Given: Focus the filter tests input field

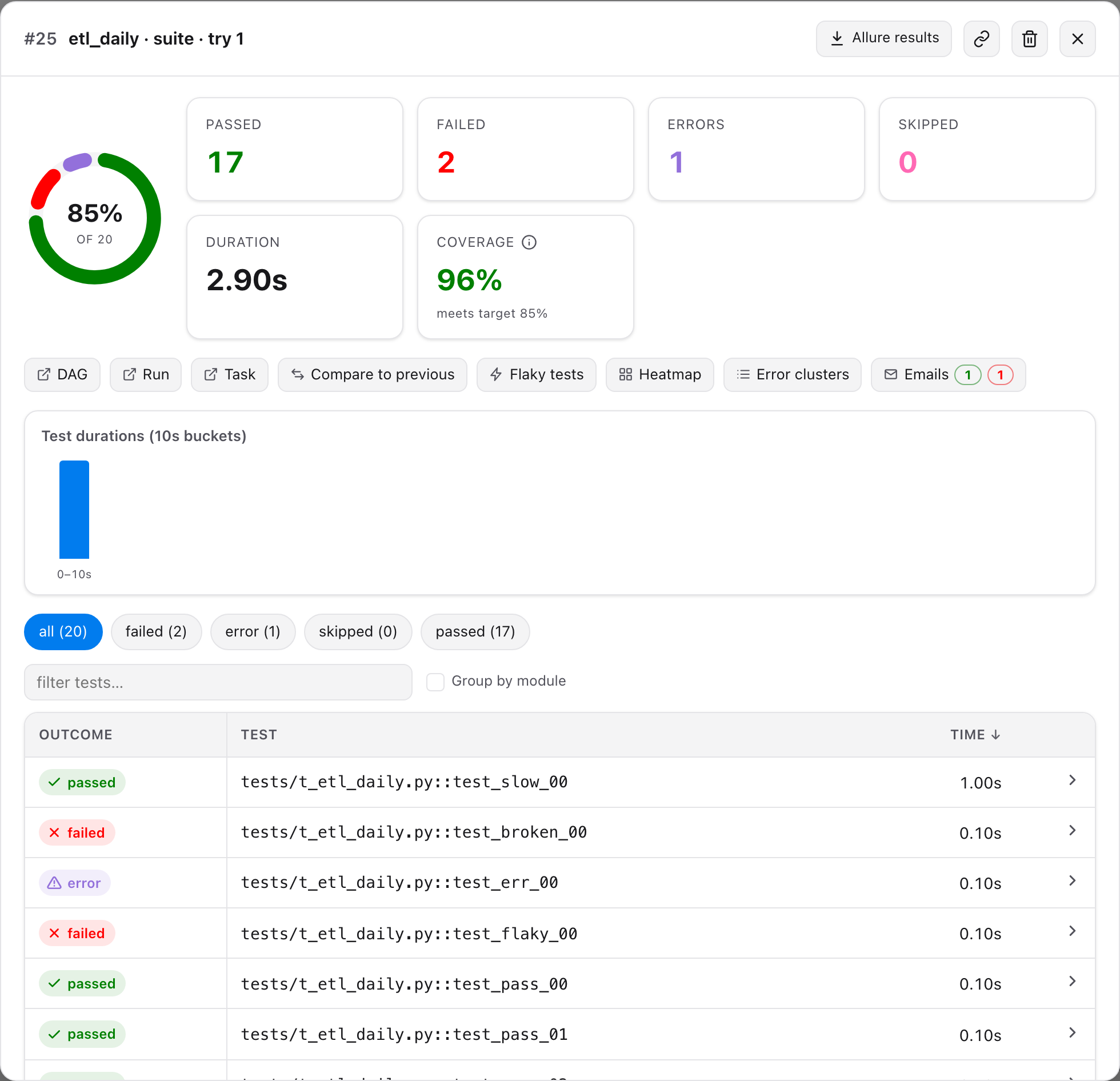Looking at the screenshot, I should [218, 682].
